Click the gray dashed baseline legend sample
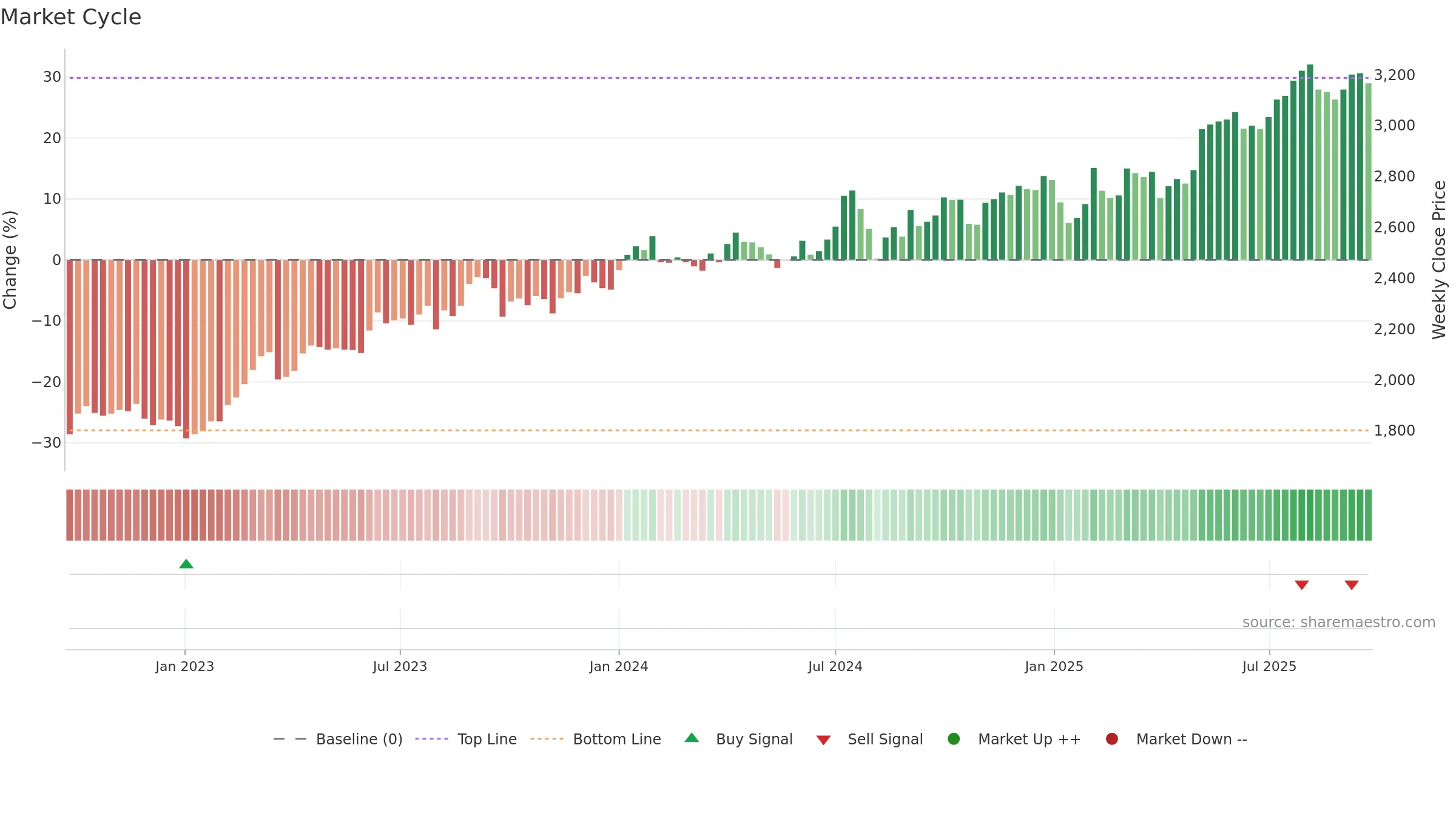Screen dimensions: 1456x819 click(x=290, y=739)
